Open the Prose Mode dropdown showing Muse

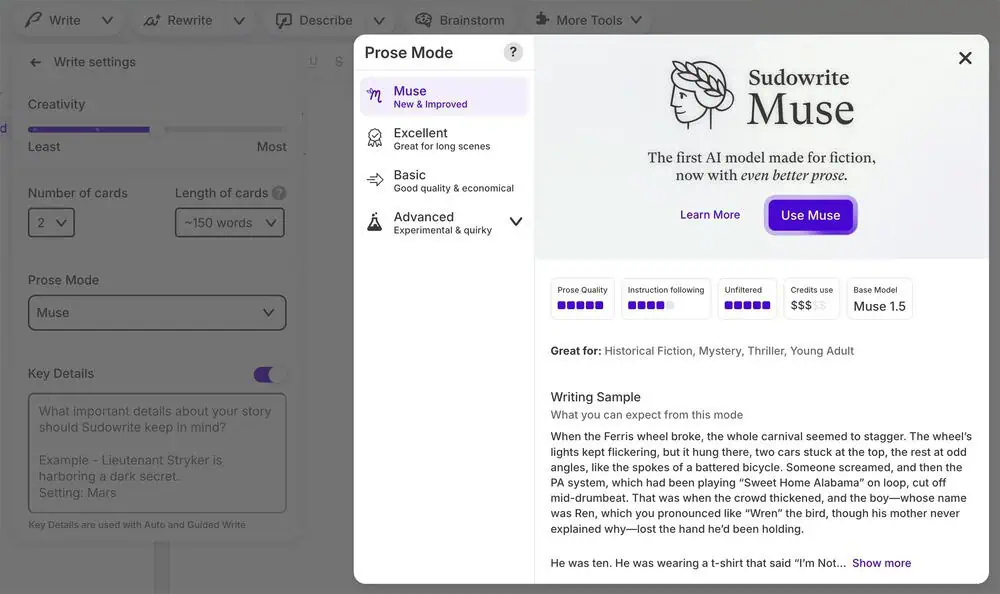(x=157, y=312)
